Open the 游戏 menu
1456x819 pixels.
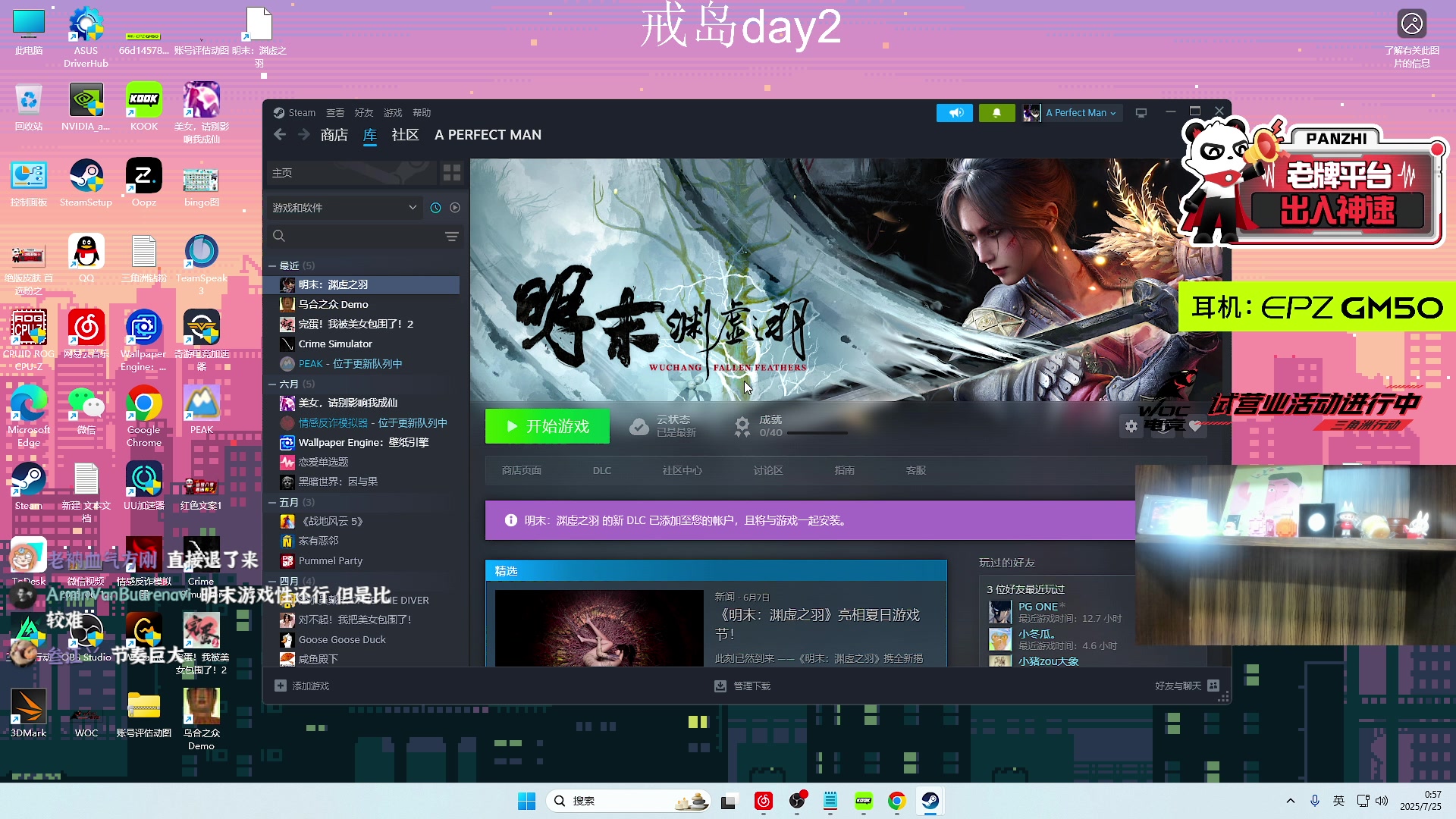(x=393, y=112)
